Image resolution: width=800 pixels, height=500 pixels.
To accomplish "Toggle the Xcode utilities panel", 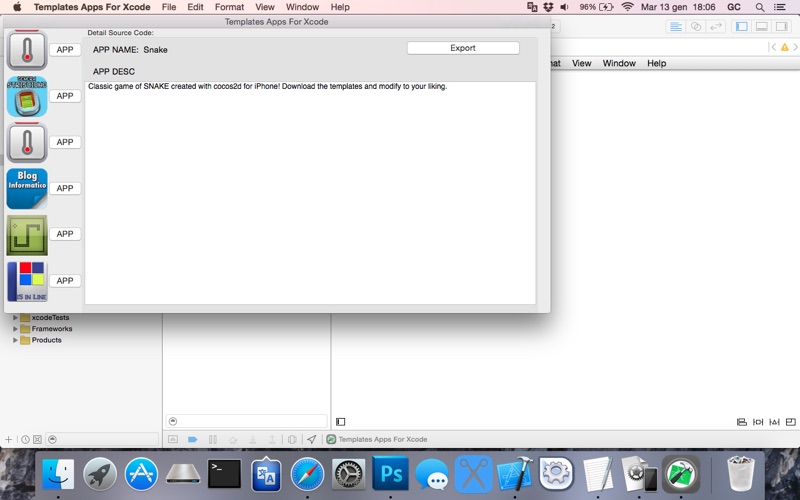I will [781, 27].
